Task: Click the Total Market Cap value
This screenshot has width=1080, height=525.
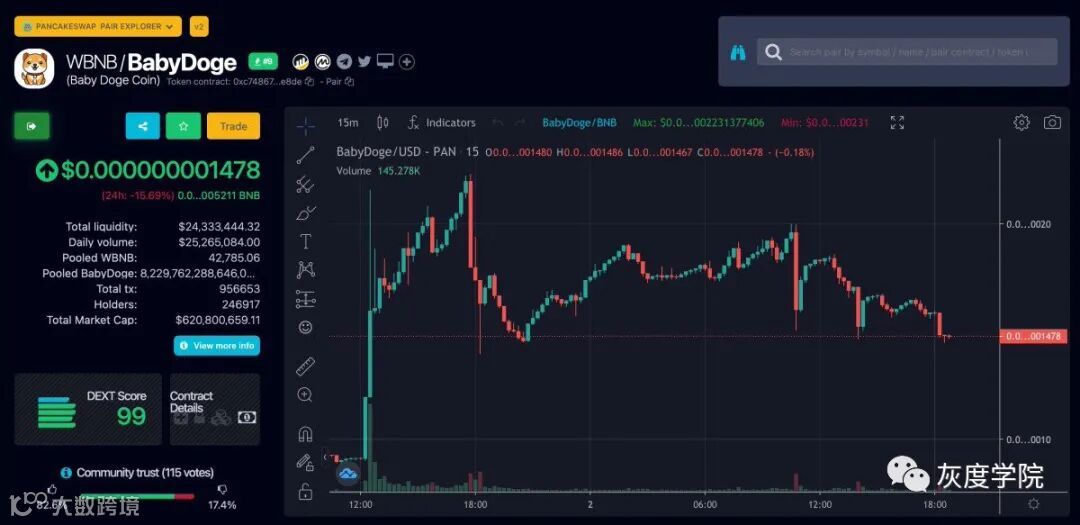Action: coord(218,320)
